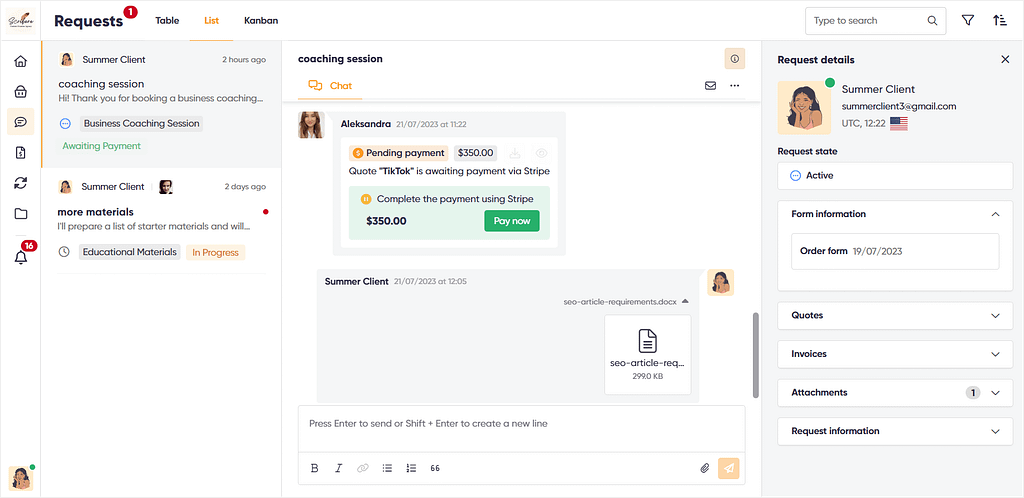Close the Request details panel

(1005, 59)
